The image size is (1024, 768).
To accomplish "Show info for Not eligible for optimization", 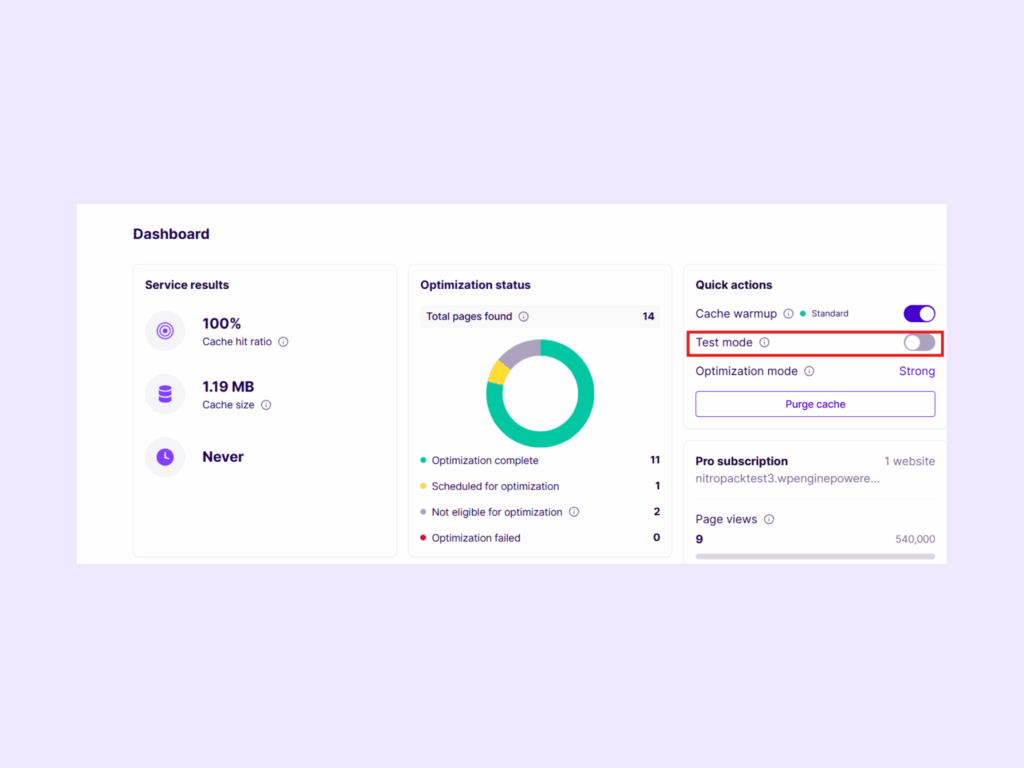I will tap(574, 512).
